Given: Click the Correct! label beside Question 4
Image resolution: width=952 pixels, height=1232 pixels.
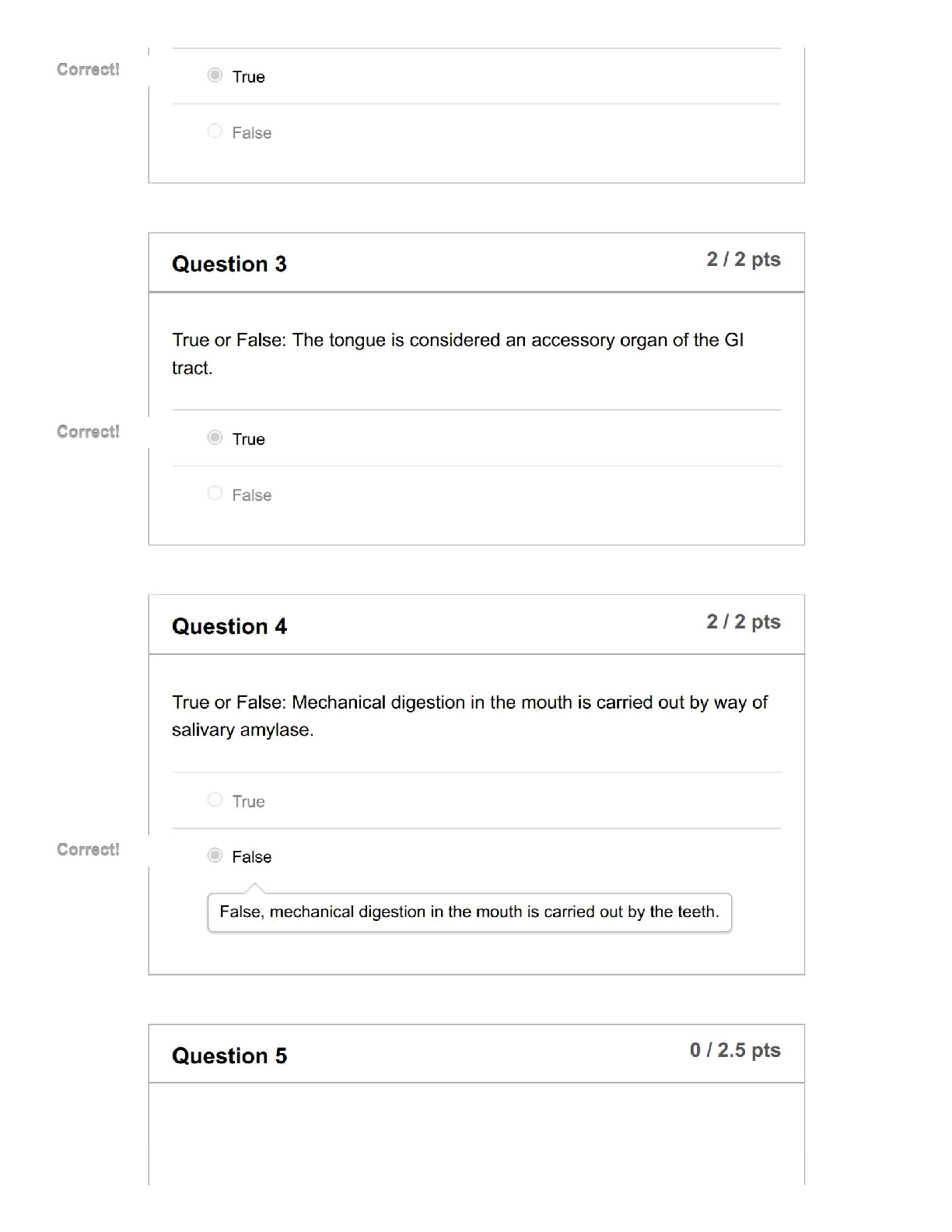Looking at the screenshot, I should click(x=88, y=850).
